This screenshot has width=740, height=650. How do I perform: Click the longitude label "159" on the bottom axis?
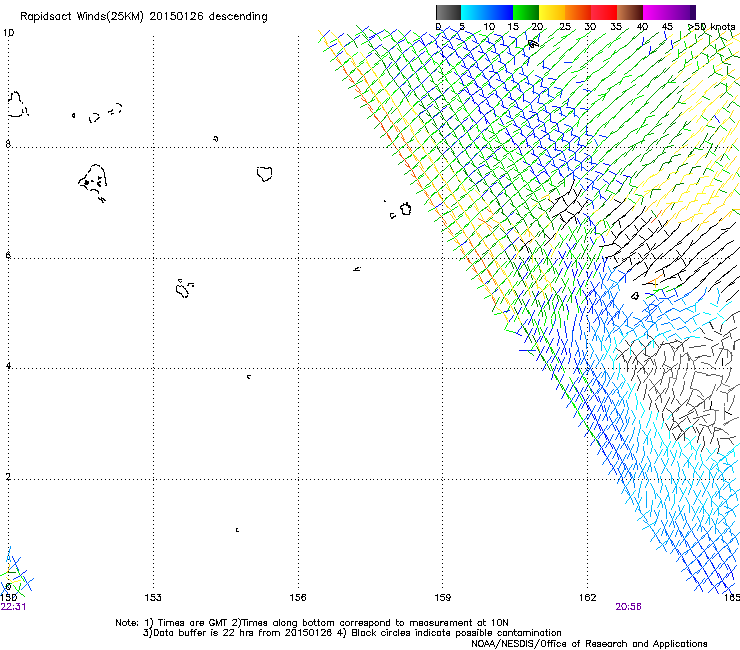click(x=443, y=598)
